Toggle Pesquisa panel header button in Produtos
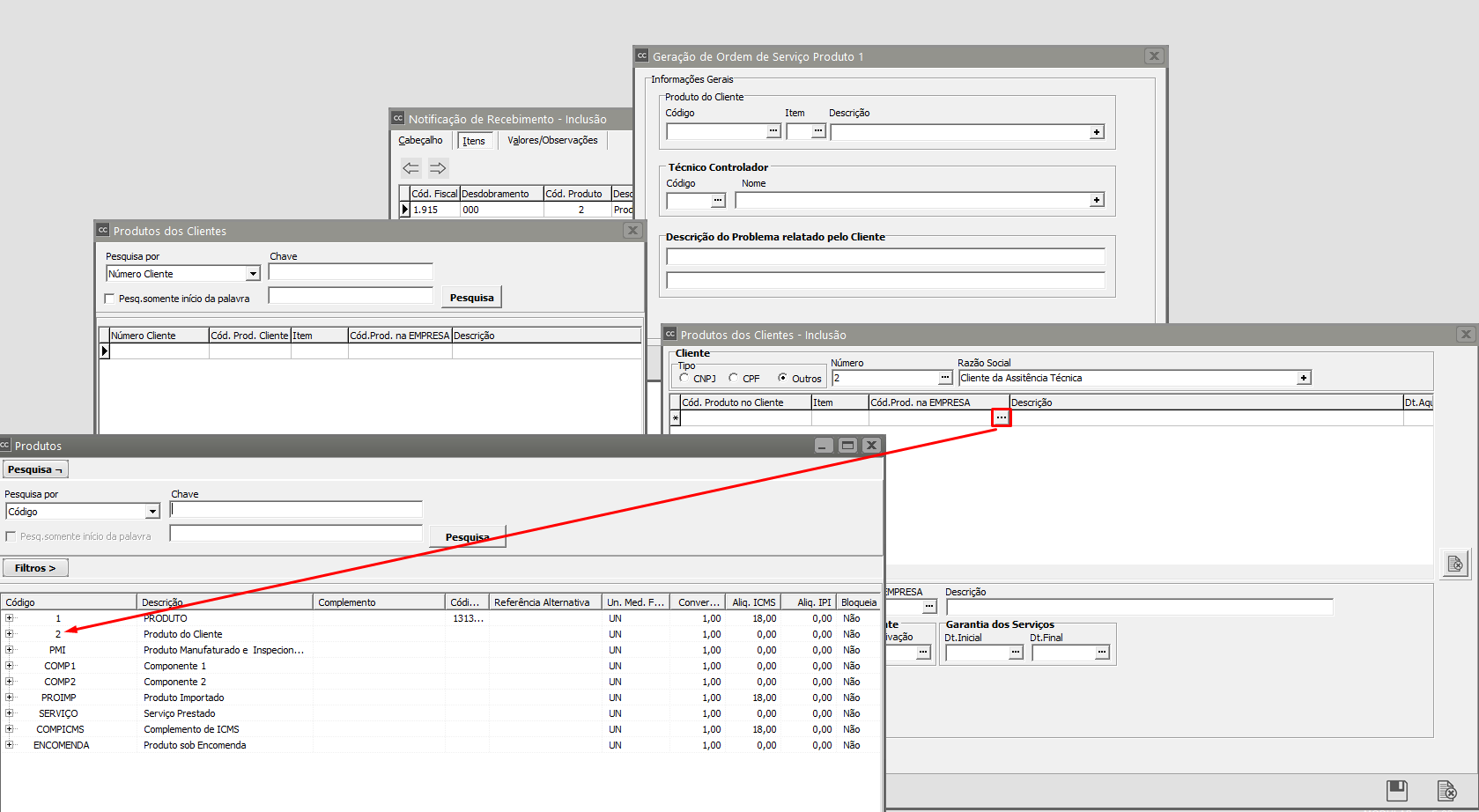 click(x=35, y=469)
